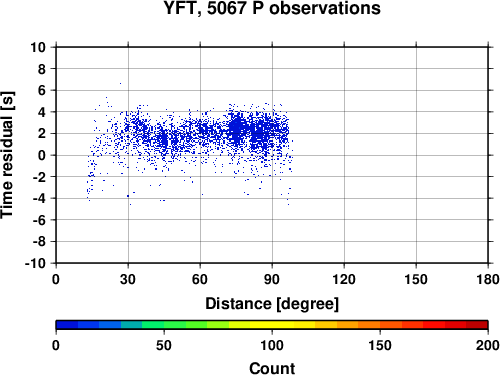The width and height of the screenshot is (500, 375).
Task: Select the green segment of the colorbar
Action: (x=175, y=325)
